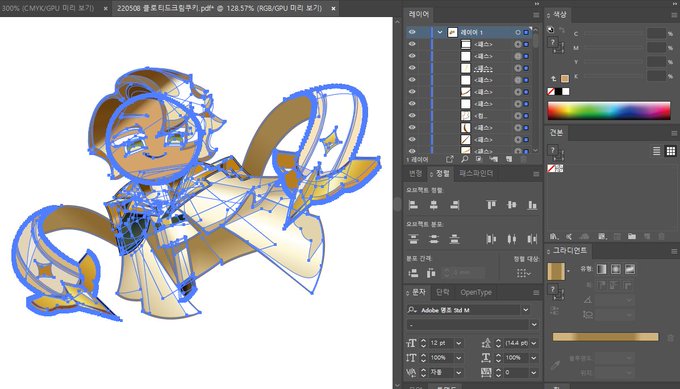Collapse the 레이어 1 layer chevron

[x=440, y=32]
